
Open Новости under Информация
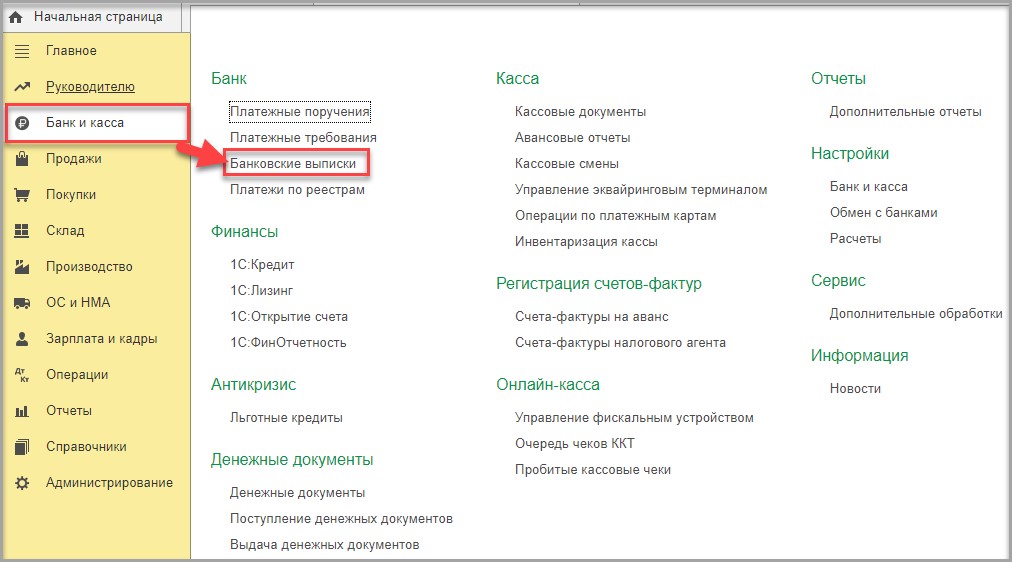click(855, 388)
